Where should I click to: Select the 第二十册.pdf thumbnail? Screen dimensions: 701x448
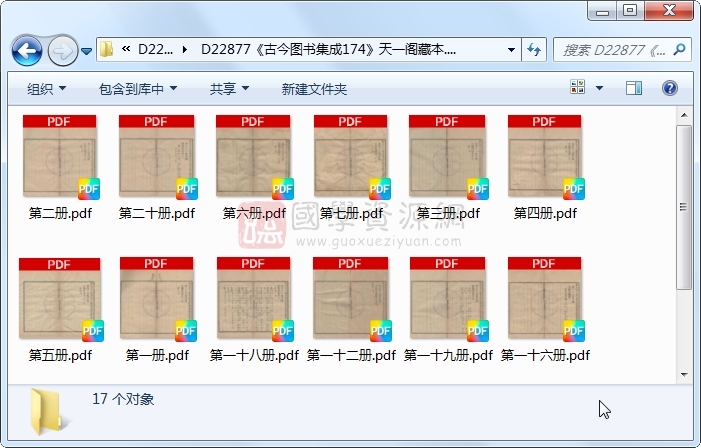coord(156,156)
